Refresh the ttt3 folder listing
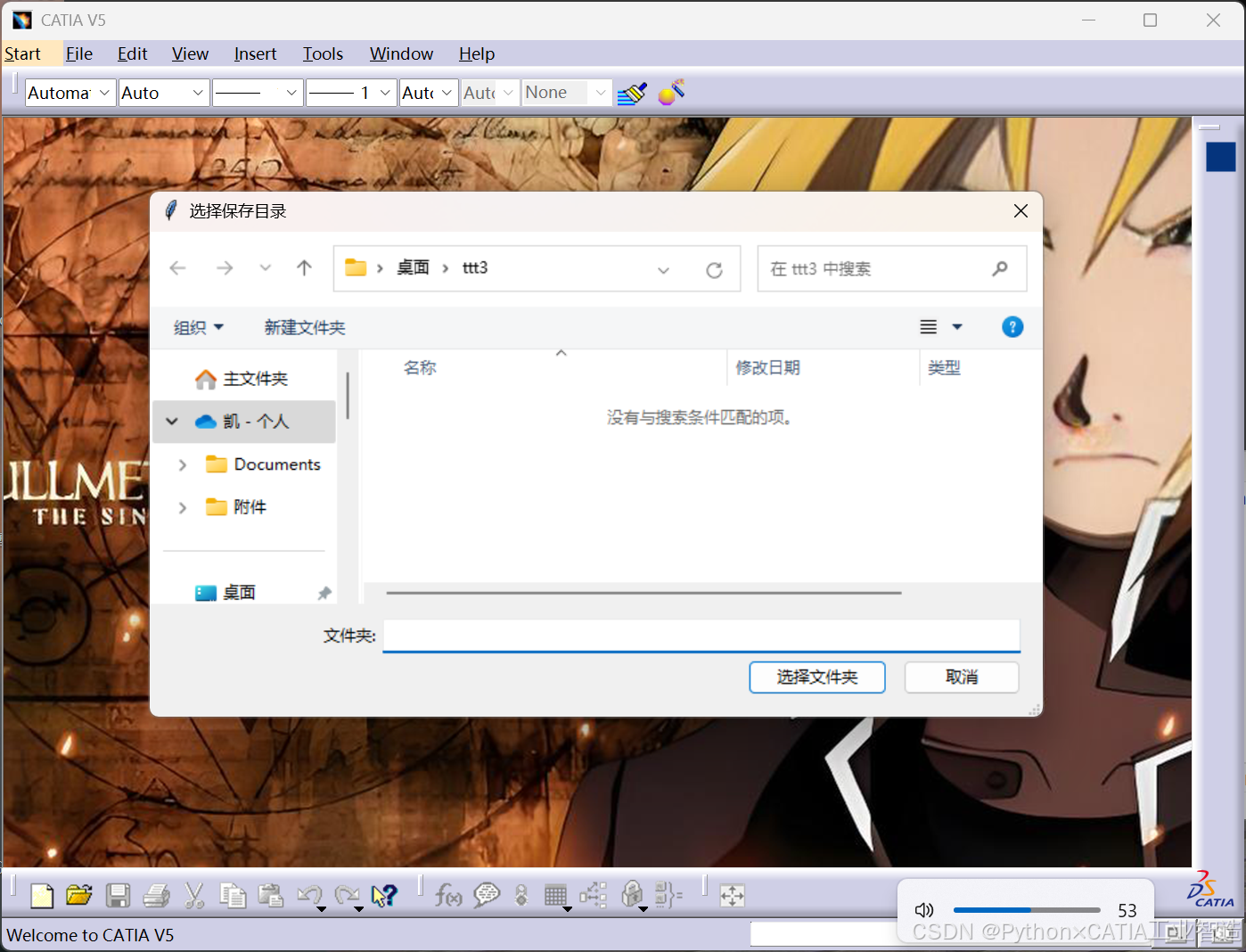Image resolution: width=1246 pixels, height=952 pixels. (714, 270)
